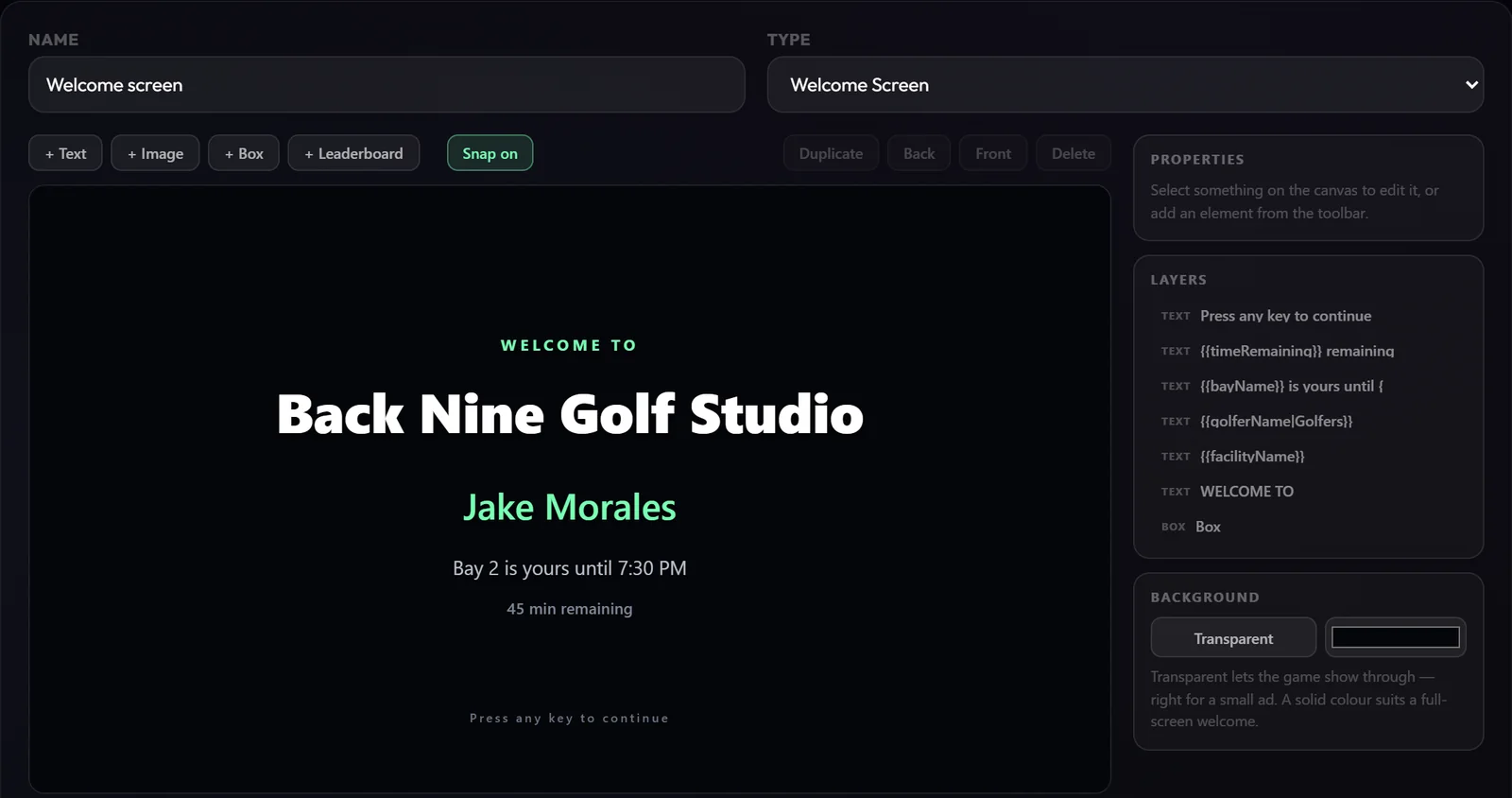Select the WELCOME TO layer
Screen dimensions: 1512x798
point(1308,492)
